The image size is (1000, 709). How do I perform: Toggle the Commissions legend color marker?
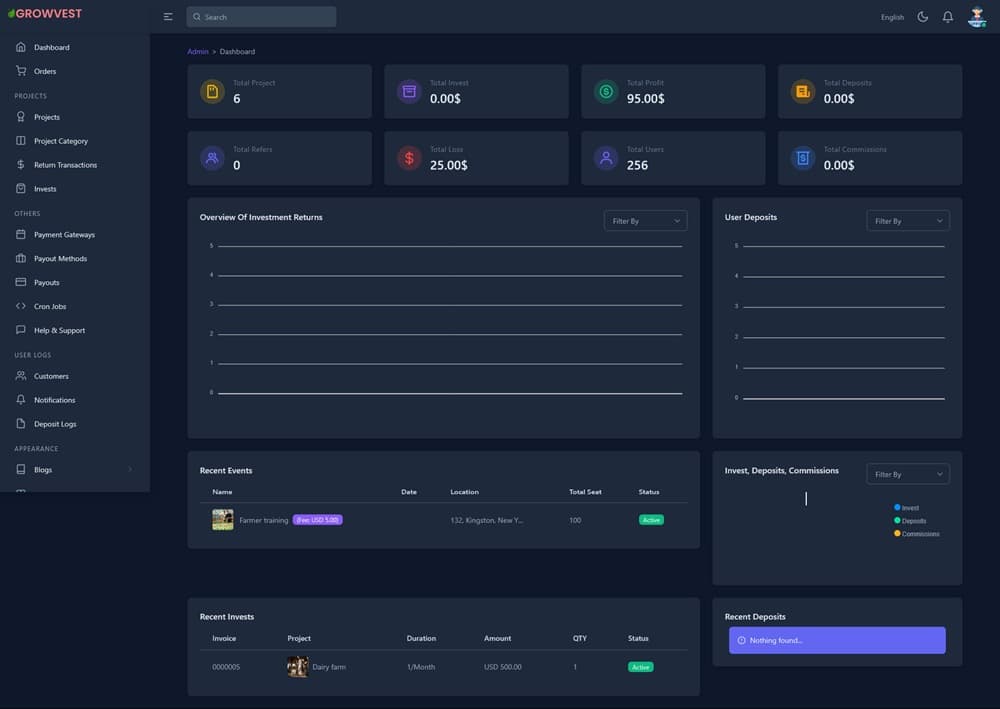coord(898,534)
